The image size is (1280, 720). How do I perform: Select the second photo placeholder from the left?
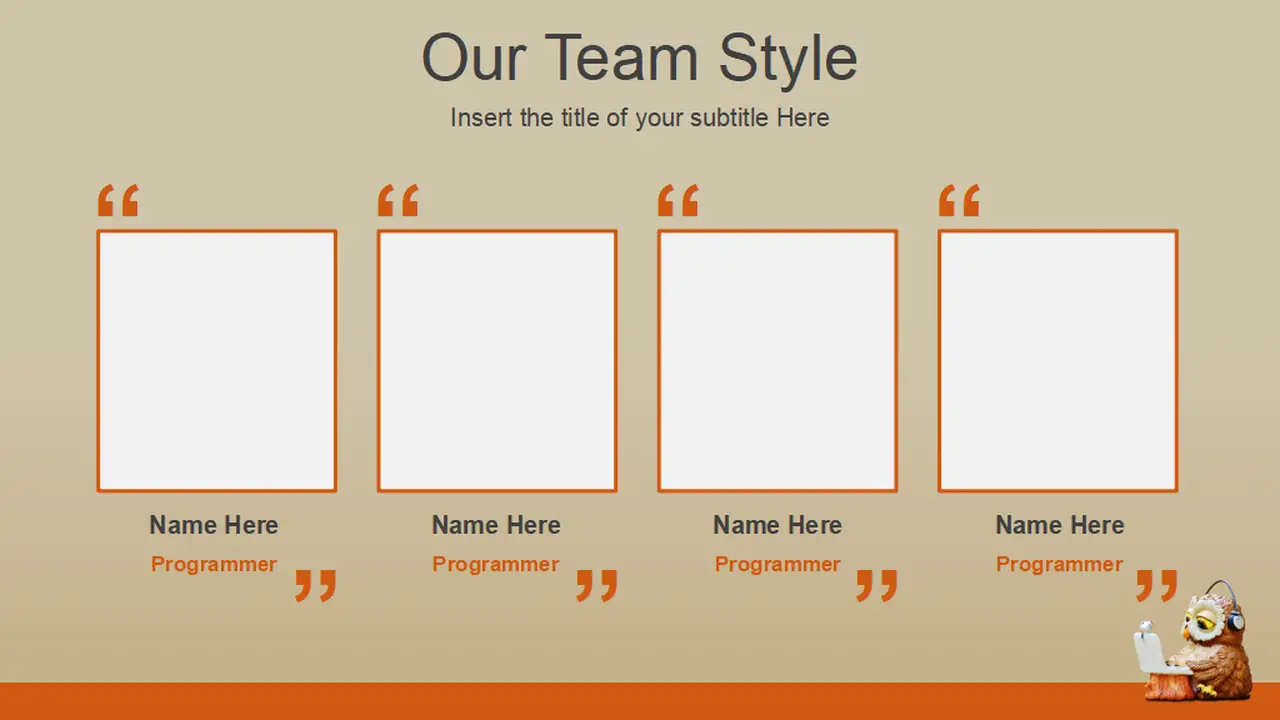[497, 361]
